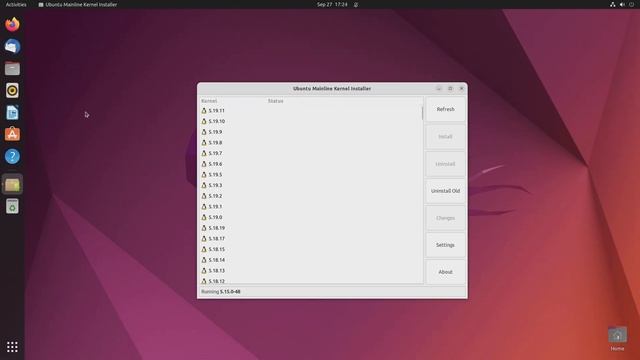Open Rhythmbox from the dock
The width and height of the screenshot is (640, 360).
[x=12, y=91]
